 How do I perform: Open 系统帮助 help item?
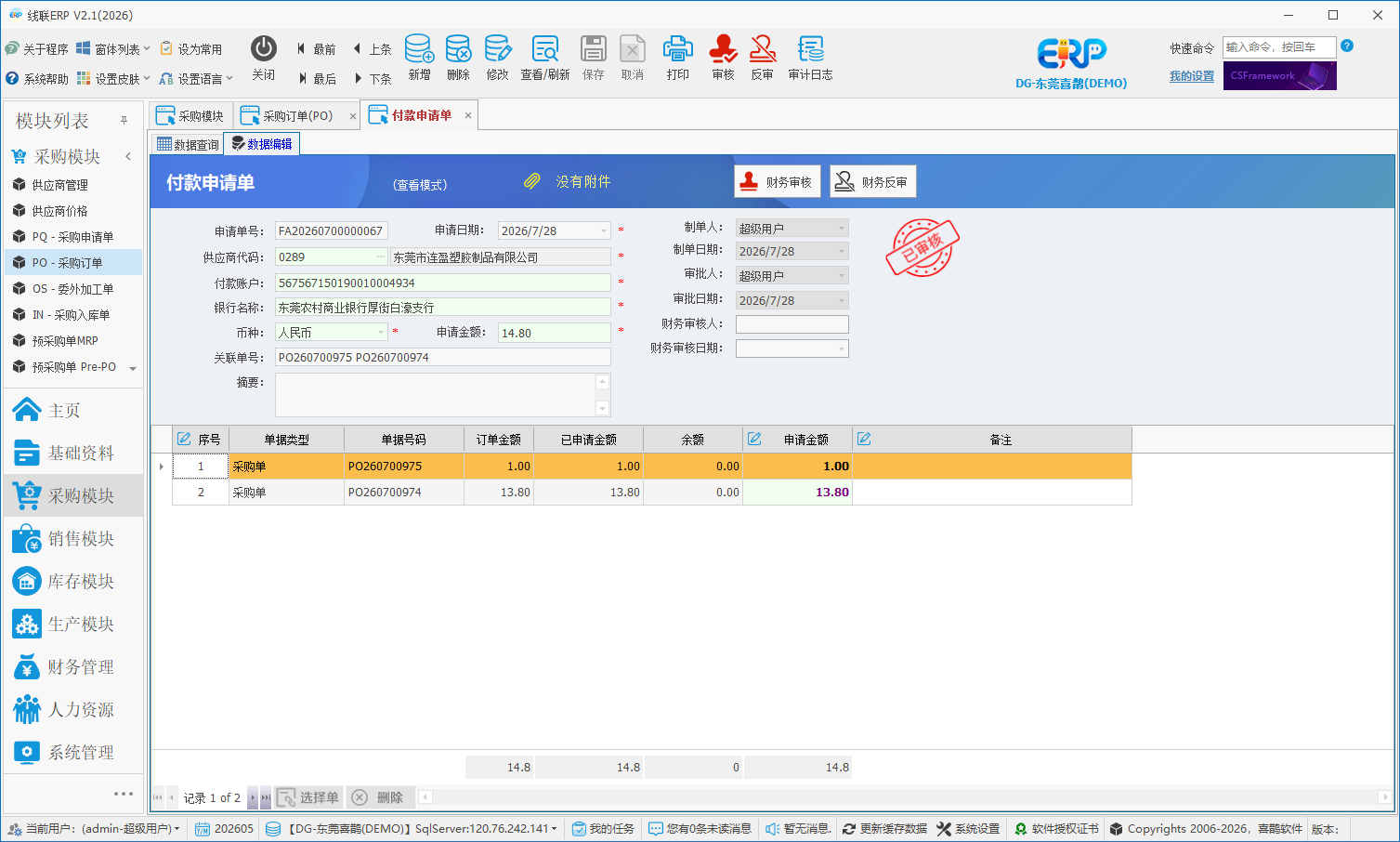[x=37, y=79]
